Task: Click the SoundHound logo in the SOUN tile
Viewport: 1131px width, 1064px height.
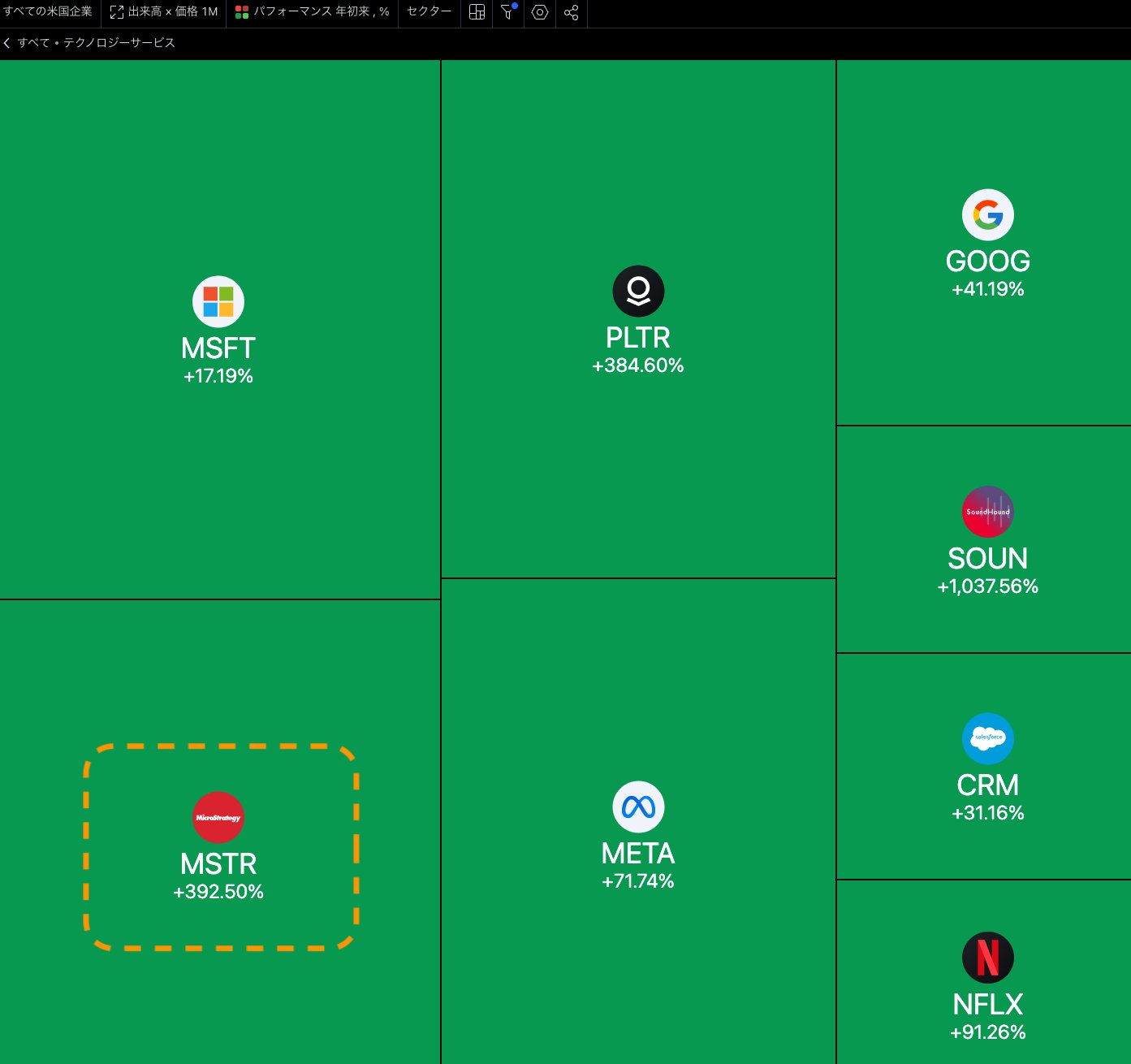Action: pos(988,512)
